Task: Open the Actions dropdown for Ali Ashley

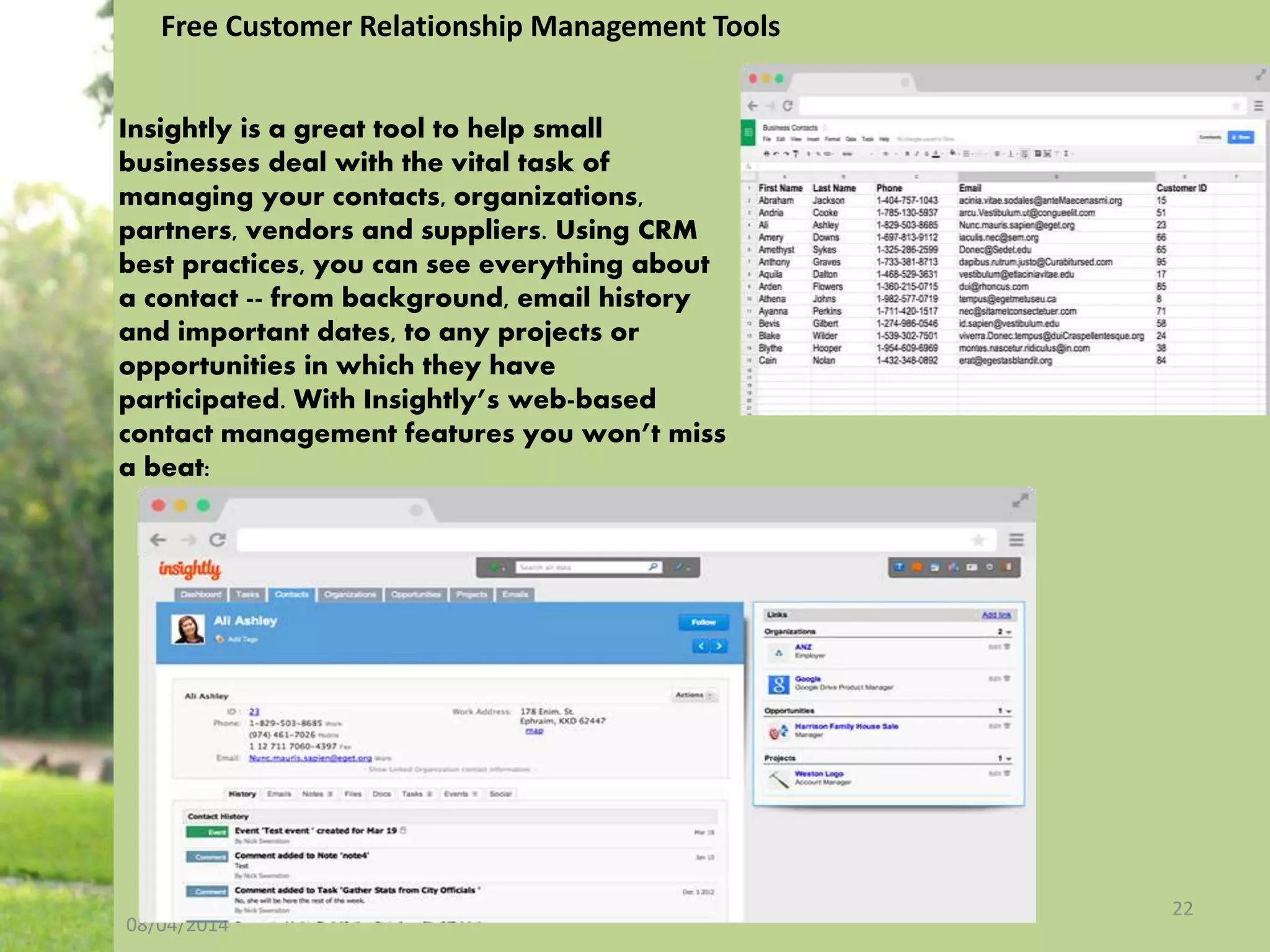Action: click(x=695, y=695)
